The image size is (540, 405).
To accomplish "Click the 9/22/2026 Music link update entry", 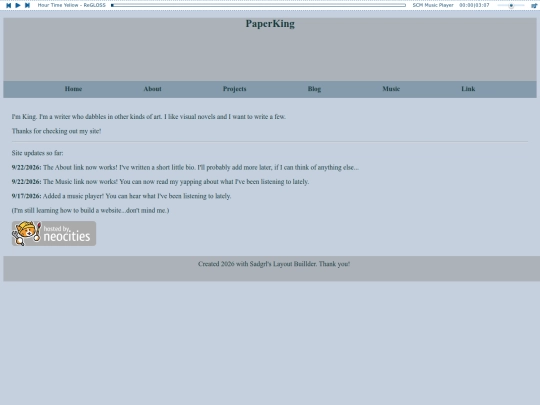I will pos(160,181).
